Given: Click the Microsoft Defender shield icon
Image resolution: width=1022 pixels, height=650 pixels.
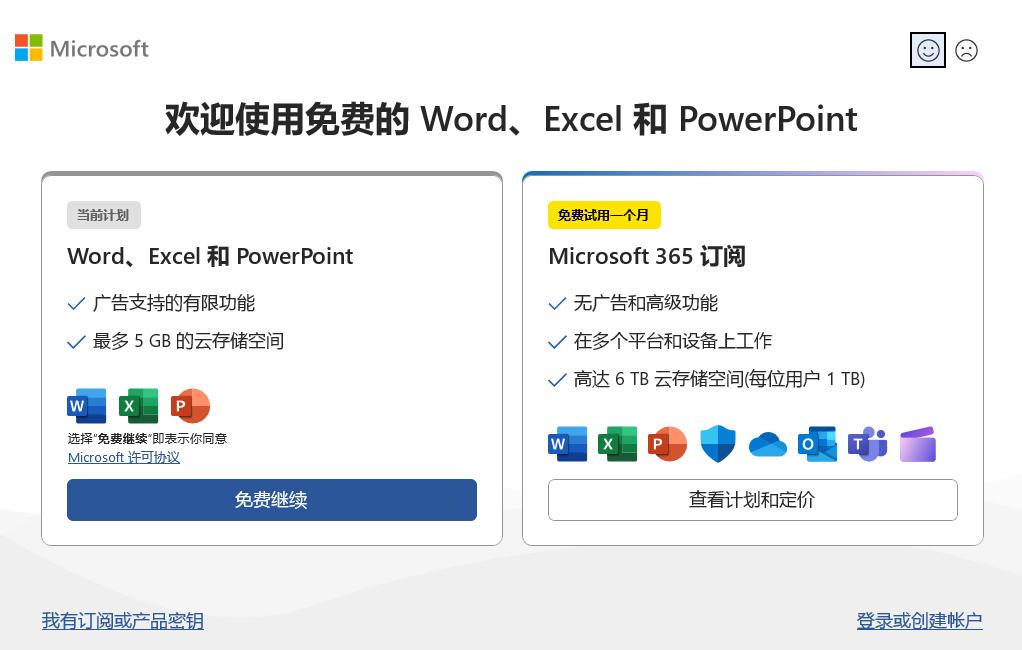Looking at the screenshot, I should [718, 444].
